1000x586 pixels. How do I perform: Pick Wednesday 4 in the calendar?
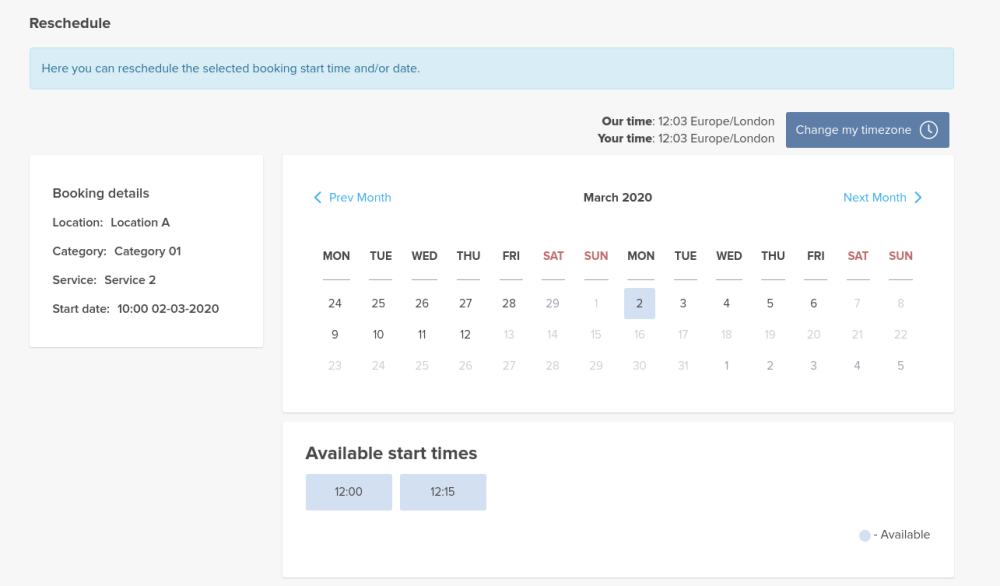[x=727, y=304]
